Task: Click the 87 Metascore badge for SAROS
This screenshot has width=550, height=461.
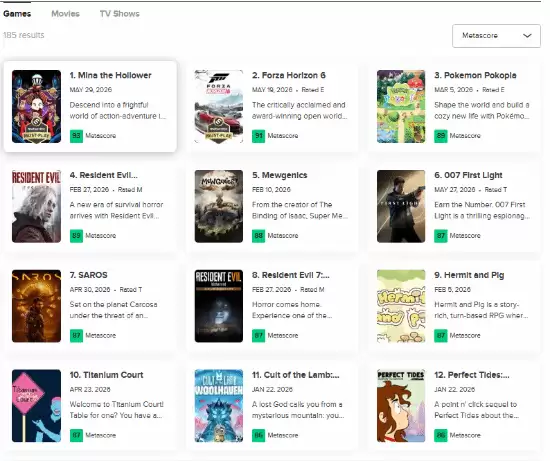Action: click(x=76, y=336)
